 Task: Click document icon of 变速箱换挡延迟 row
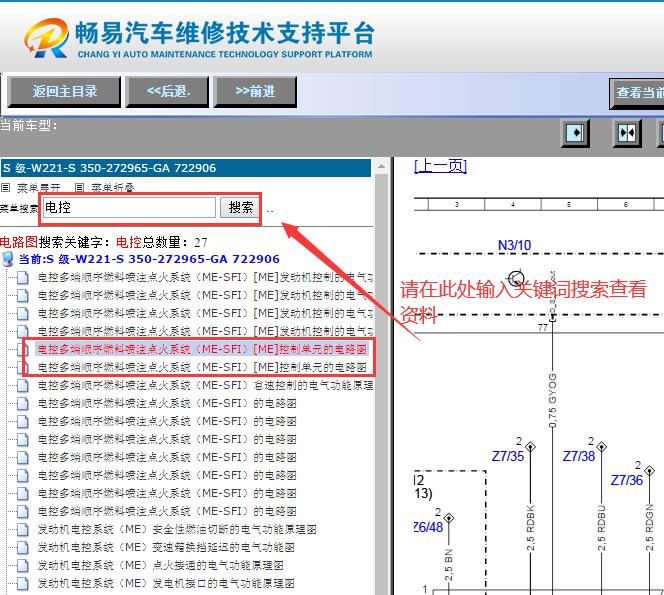tap(23, 547)
